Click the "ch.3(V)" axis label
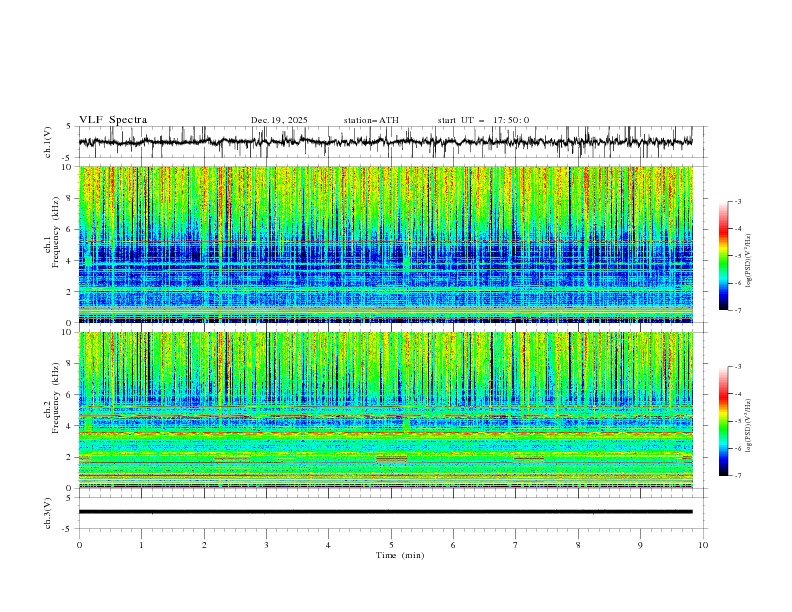792x612 pixels. pos(48,513)
